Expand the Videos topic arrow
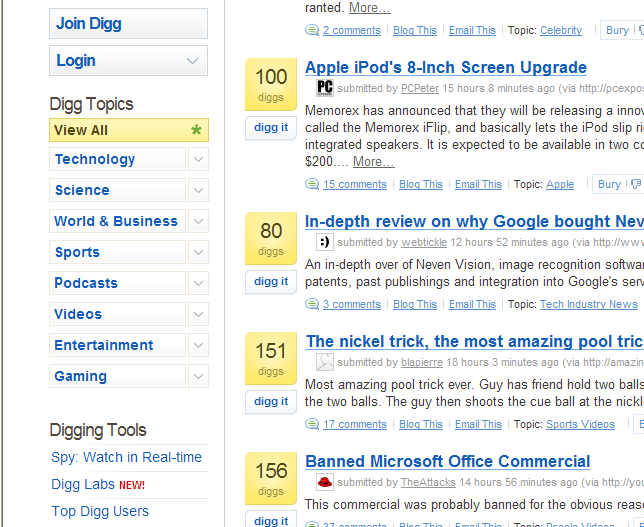Image resolution: width=644 pixels, height=527 pixels. [198, 314]
